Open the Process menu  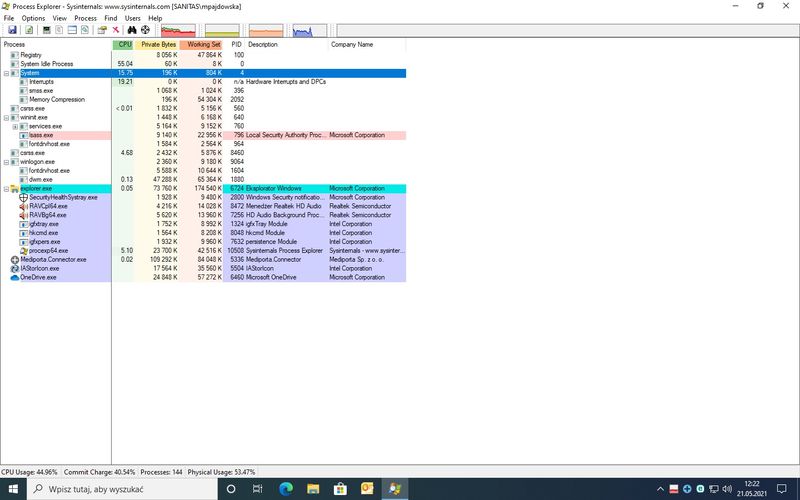click(86, 18)
